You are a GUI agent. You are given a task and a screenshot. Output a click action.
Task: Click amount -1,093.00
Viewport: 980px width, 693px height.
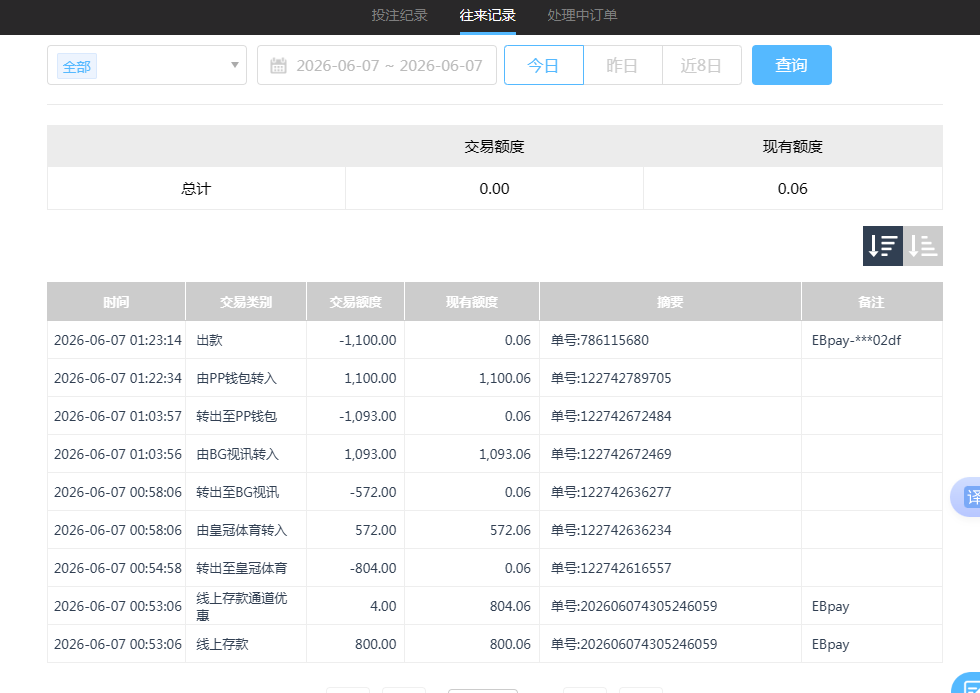click(x=368, y=416)
